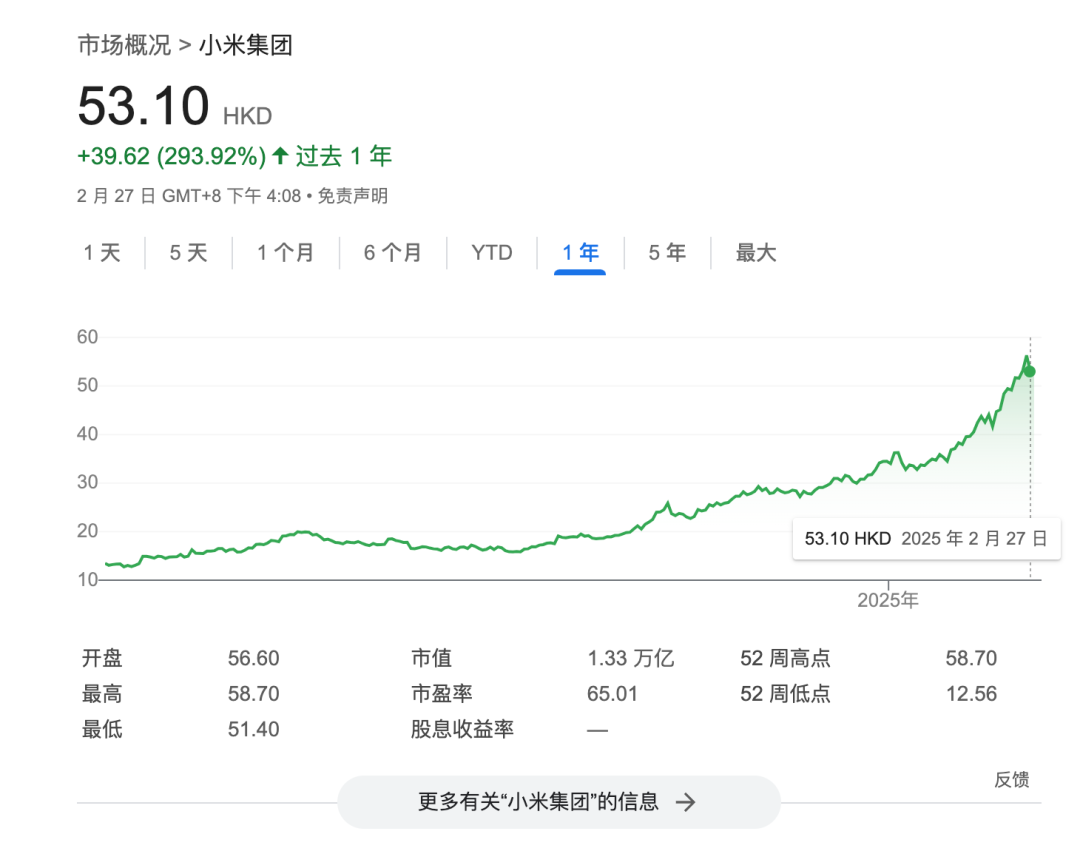Screen dimensions: 1080x854
Task: Click the 最低 value 51.40
Action: 253,729
